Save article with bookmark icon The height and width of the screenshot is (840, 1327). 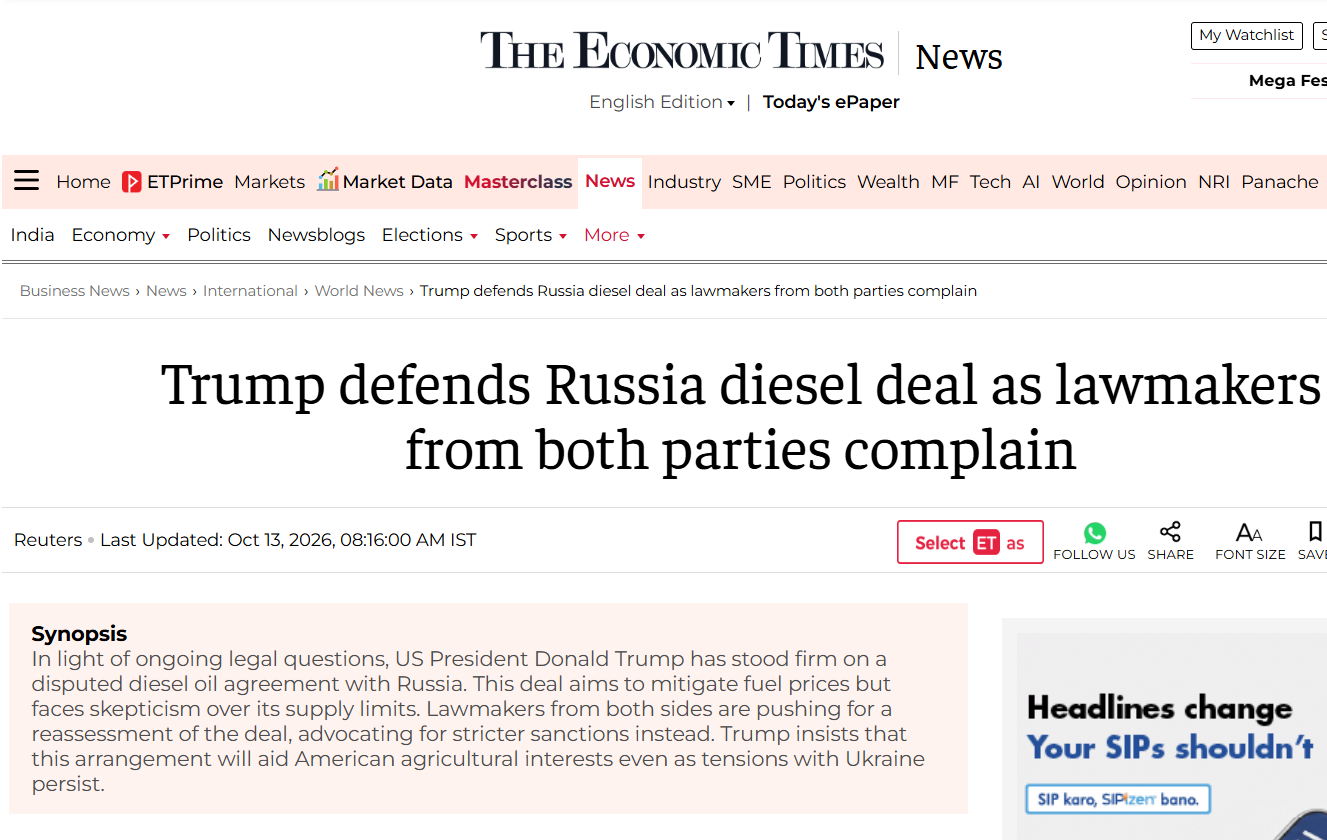pyautogui.click(x=1315, y=531)
